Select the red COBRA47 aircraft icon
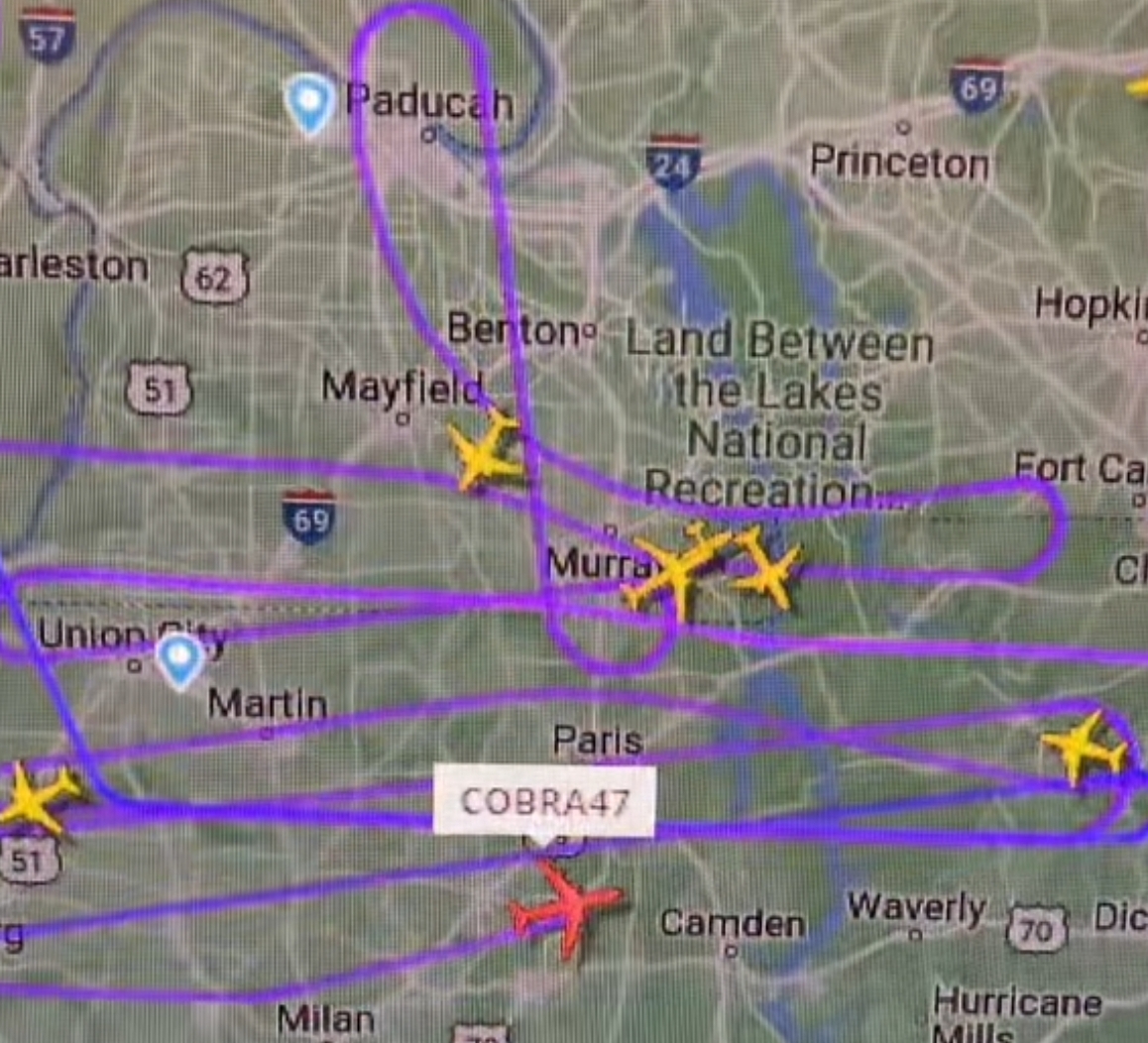This screenshot has width=1148, height=1043. (565, 908)
